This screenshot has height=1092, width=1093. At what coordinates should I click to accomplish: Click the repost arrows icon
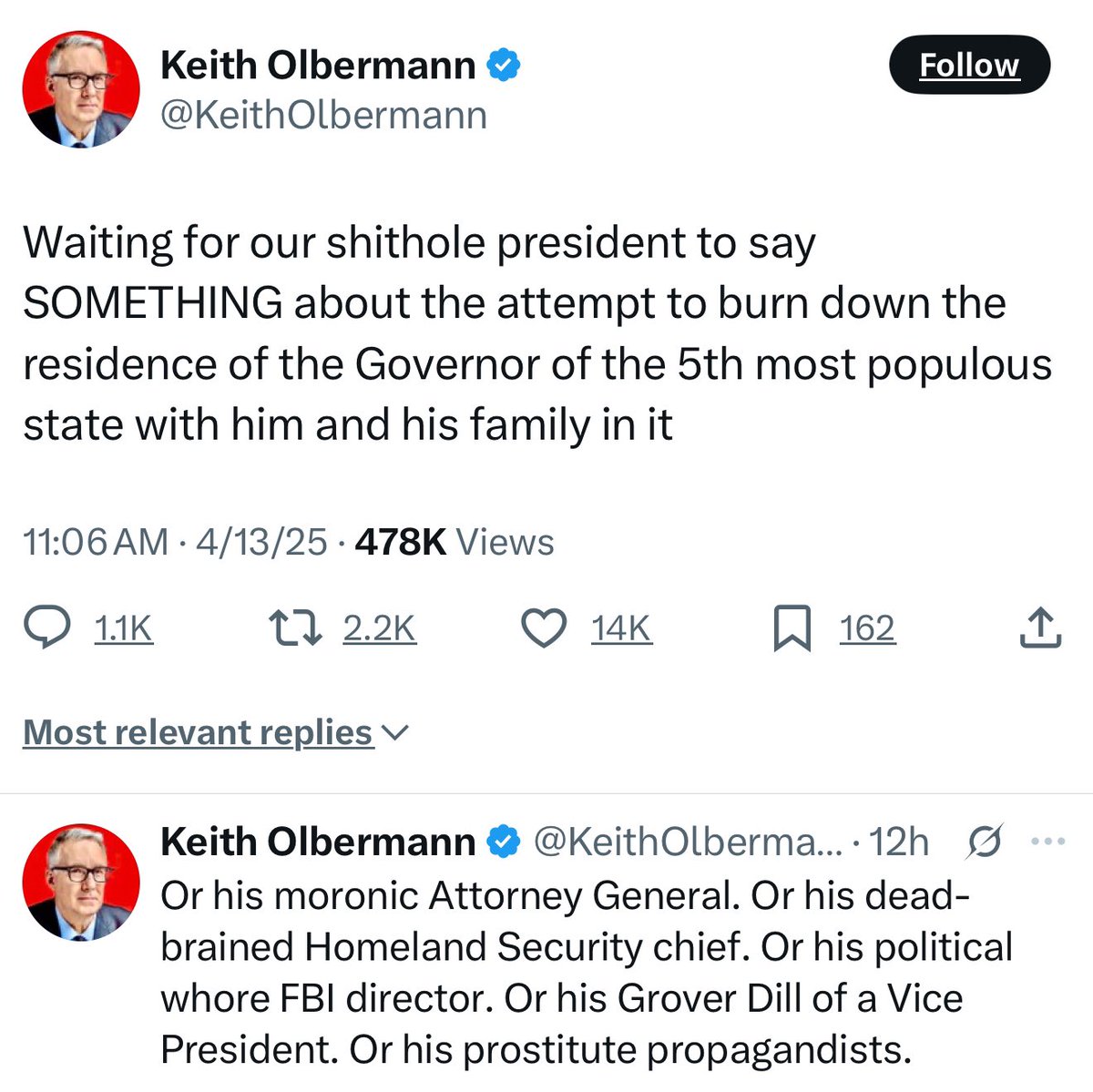click(x=296, y=628)
